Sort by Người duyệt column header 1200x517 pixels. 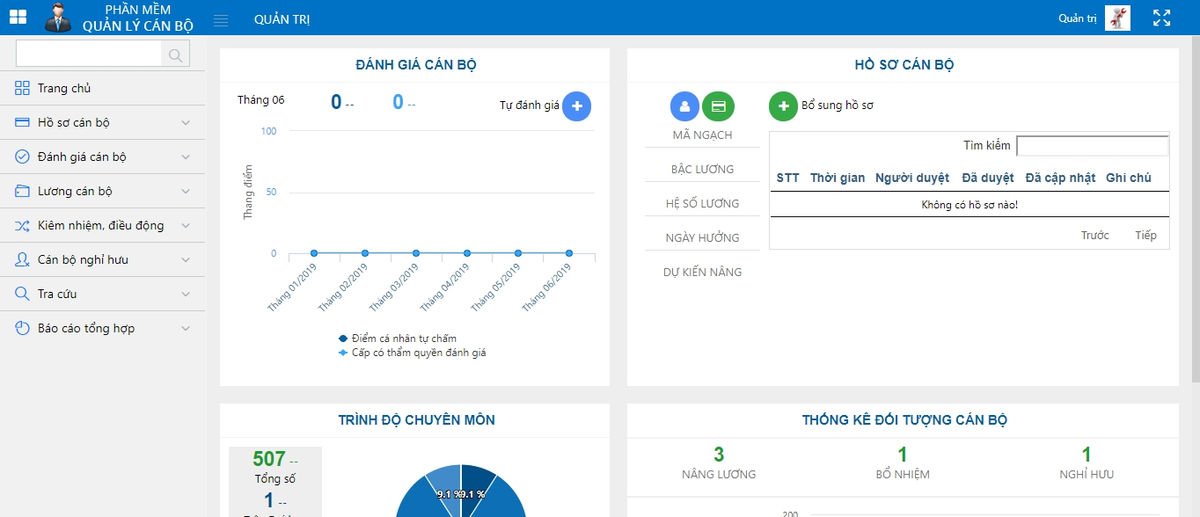[912, 178]
